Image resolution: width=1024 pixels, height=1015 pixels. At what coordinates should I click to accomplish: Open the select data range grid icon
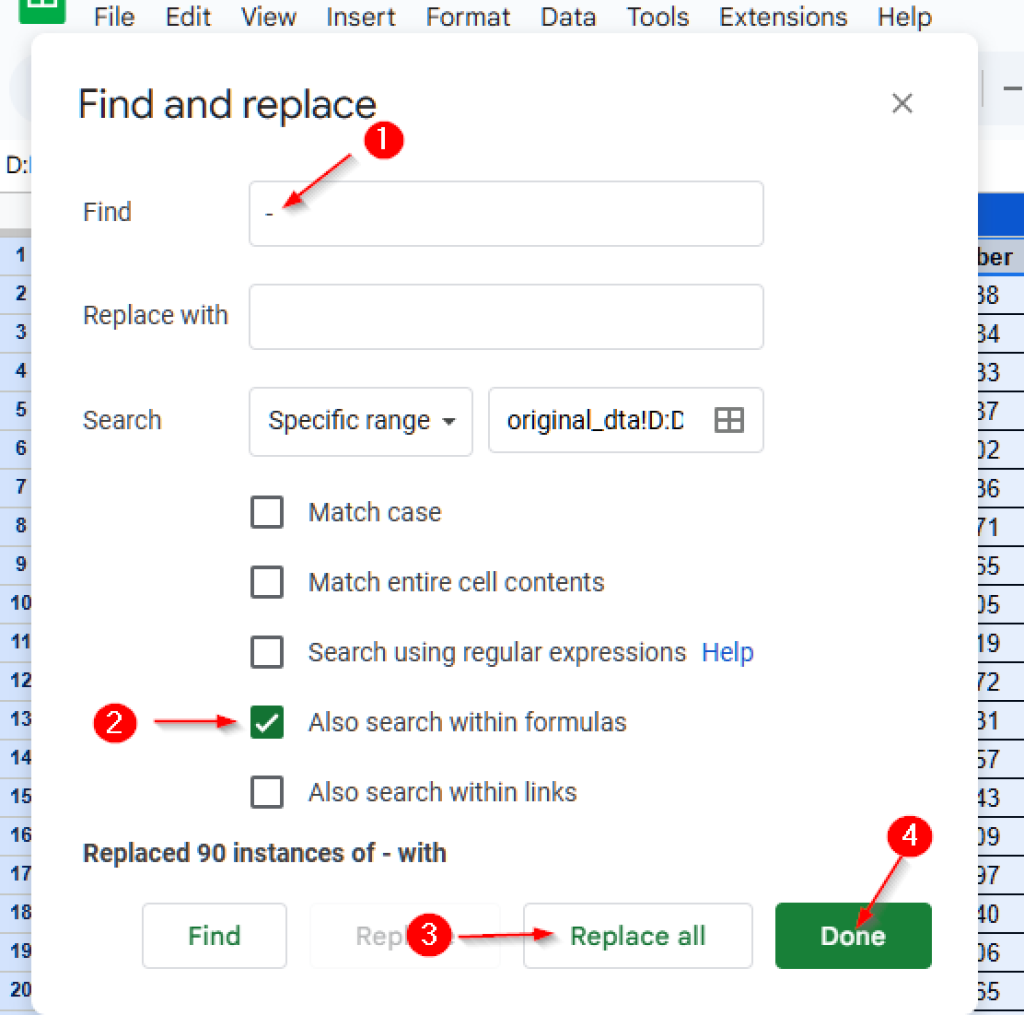coord(728,420)
